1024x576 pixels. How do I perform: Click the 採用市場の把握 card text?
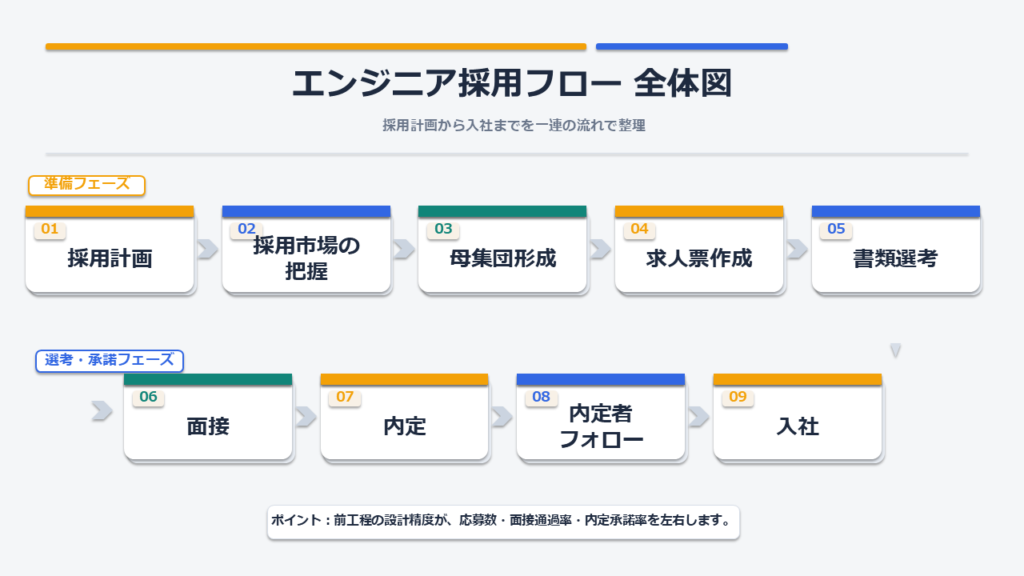point(306,259)
